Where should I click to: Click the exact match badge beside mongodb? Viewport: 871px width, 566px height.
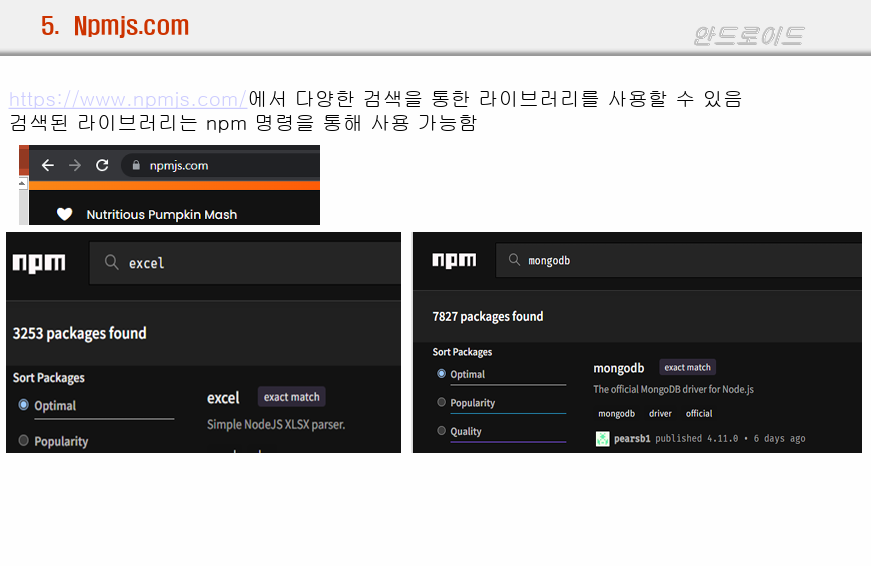pos(688,367)
